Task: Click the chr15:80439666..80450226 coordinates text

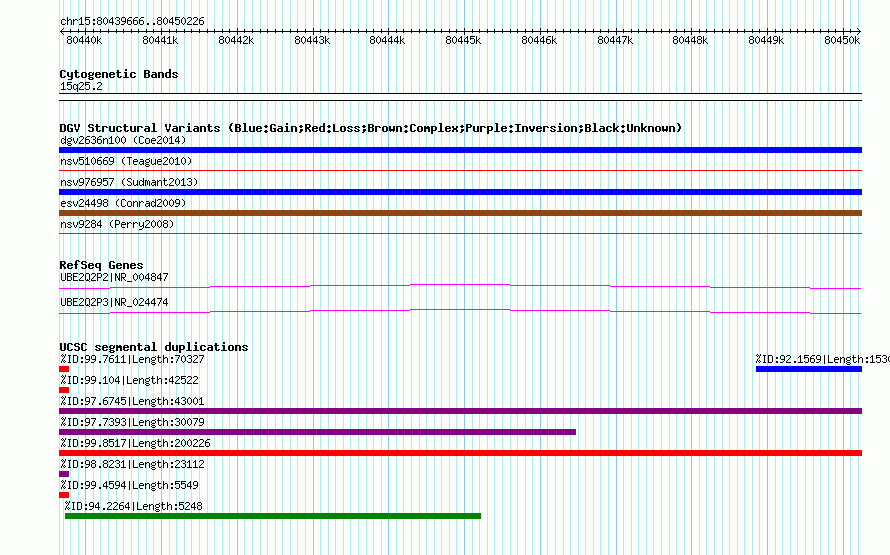Action: (x=132, y=22)
